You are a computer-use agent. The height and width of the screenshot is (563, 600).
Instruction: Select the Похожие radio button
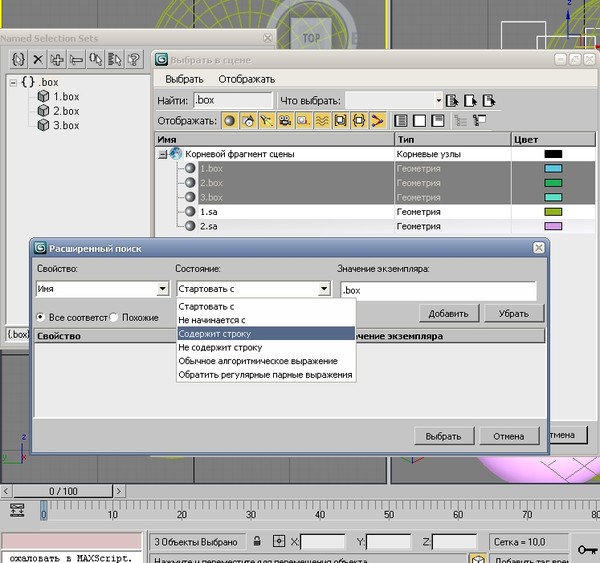tap(114, 317)
